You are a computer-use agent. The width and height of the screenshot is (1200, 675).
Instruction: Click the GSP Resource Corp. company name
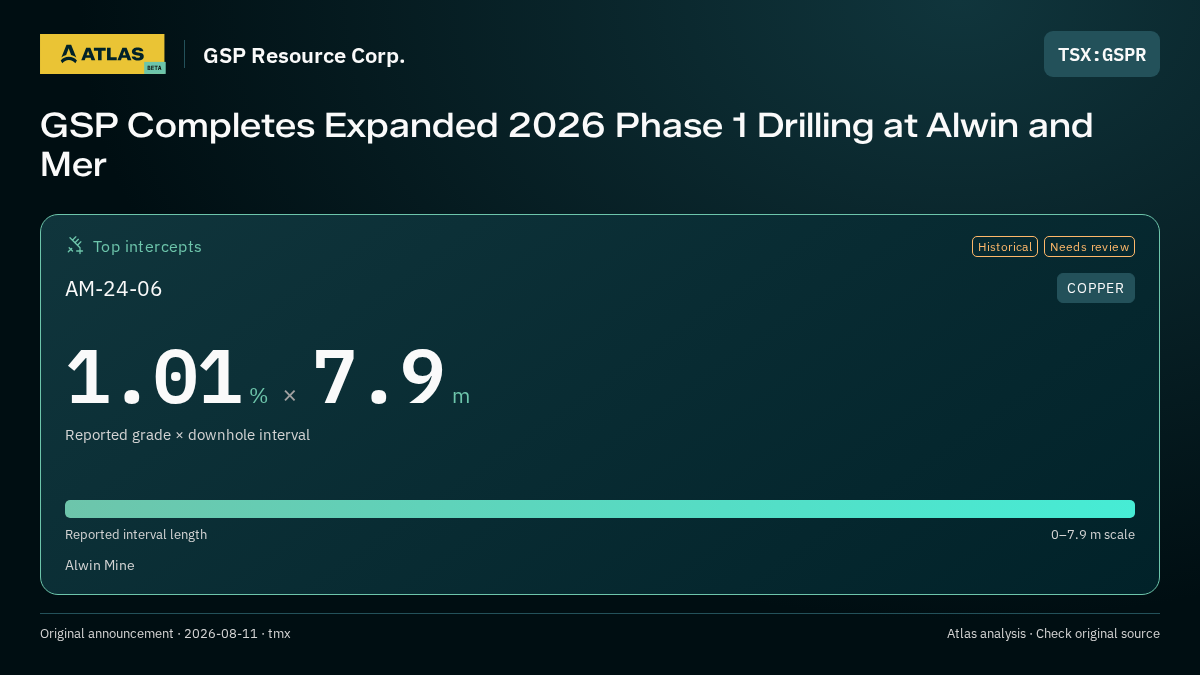[304, 55]
